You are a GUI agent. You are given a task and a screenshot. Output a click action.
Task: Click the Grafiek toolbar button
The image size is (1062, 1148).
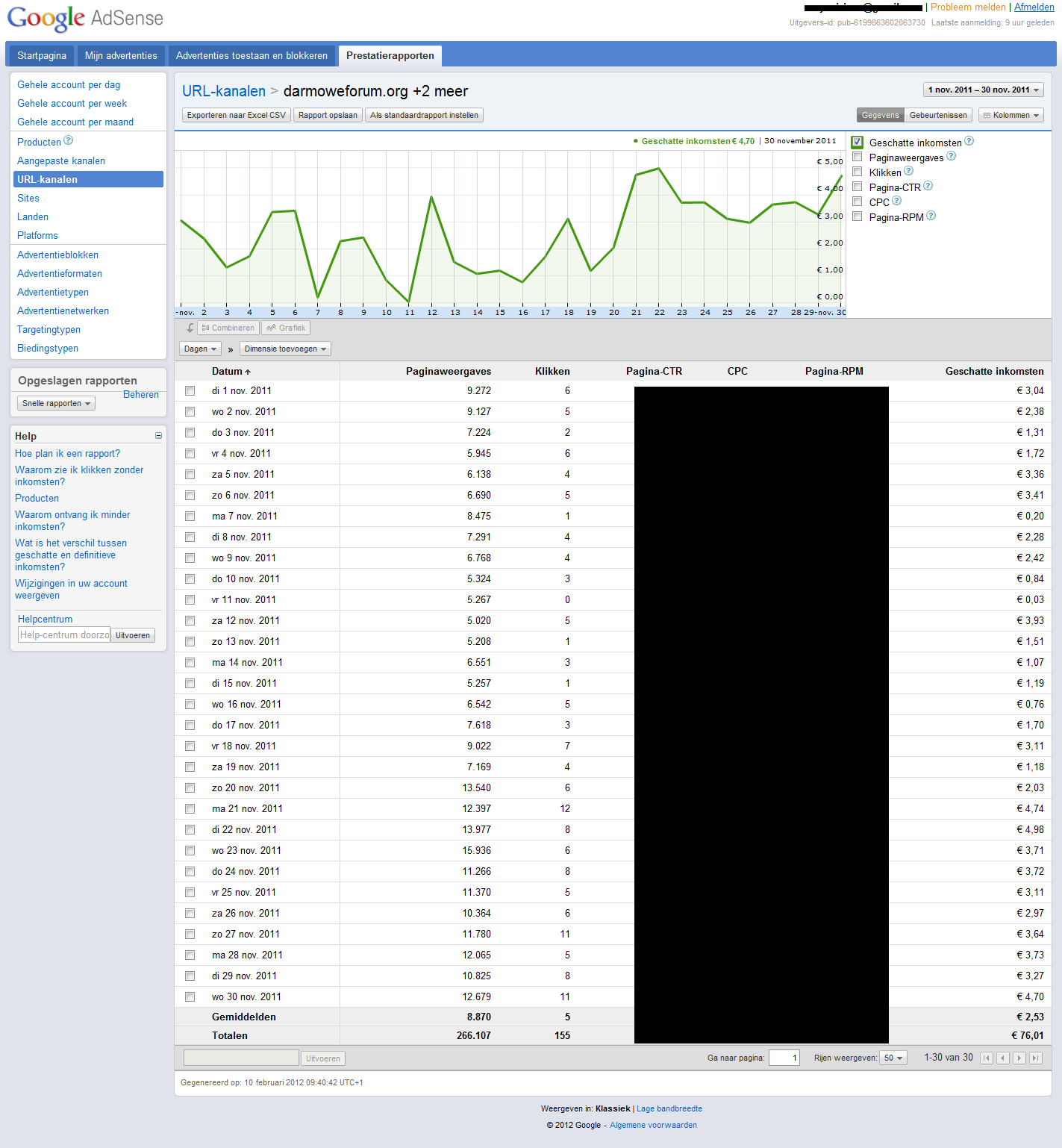(286, 328)
